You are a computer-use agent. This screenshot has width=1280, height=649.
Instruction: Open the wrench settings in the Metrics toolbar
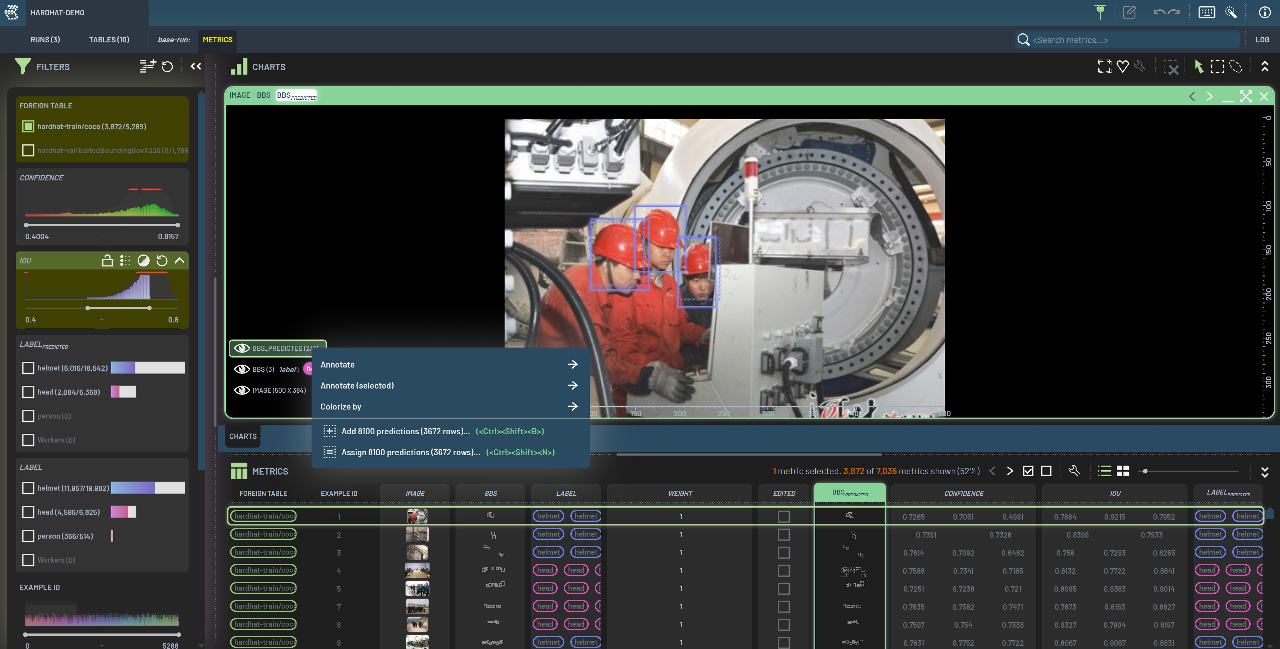pyautogui.click(x=1074, y=471)
